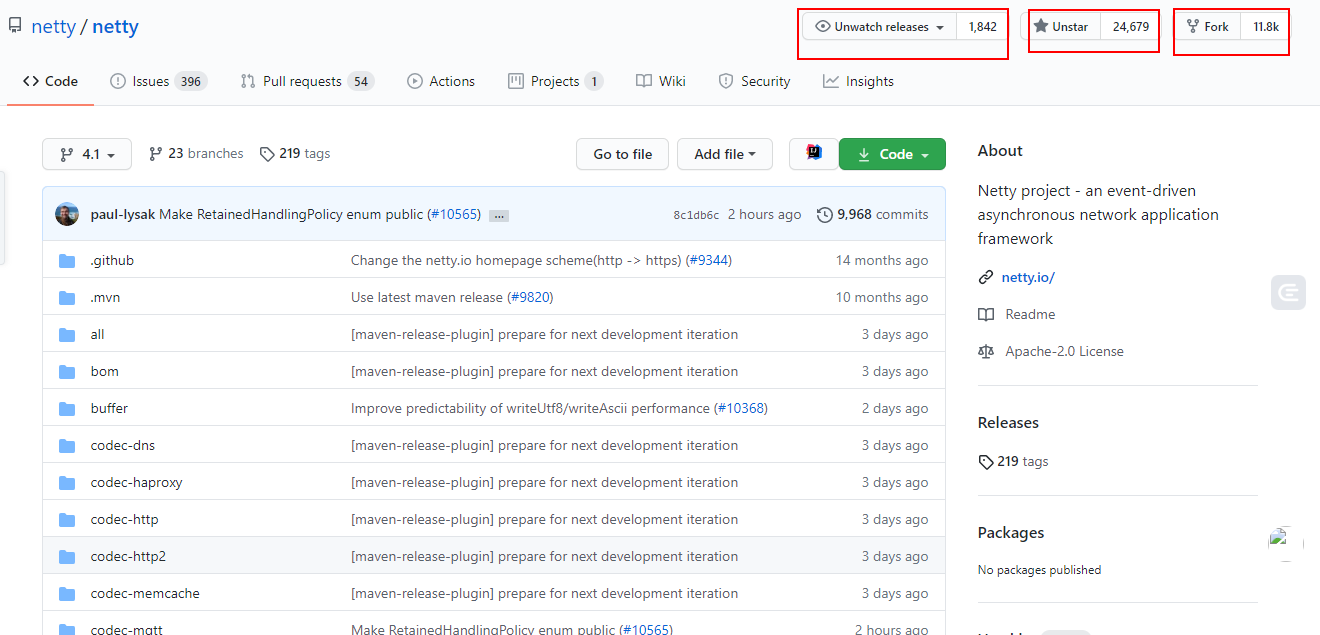
Task: Open the Insights tab
Action: pos(858,81)
